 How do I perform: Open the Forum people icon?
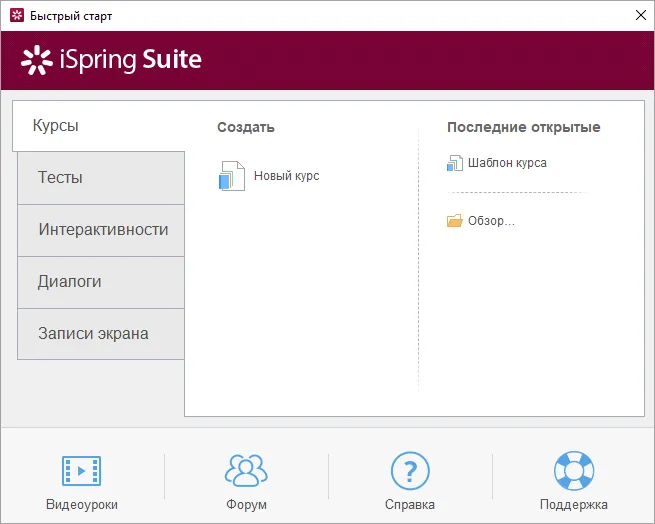pyautogui.click(x=246, y=470)
